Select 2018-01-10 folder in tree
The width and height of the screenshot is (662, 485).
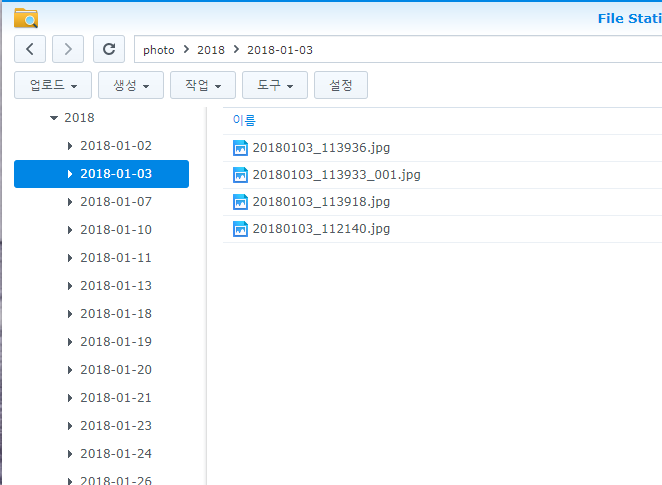click(116, 230)
